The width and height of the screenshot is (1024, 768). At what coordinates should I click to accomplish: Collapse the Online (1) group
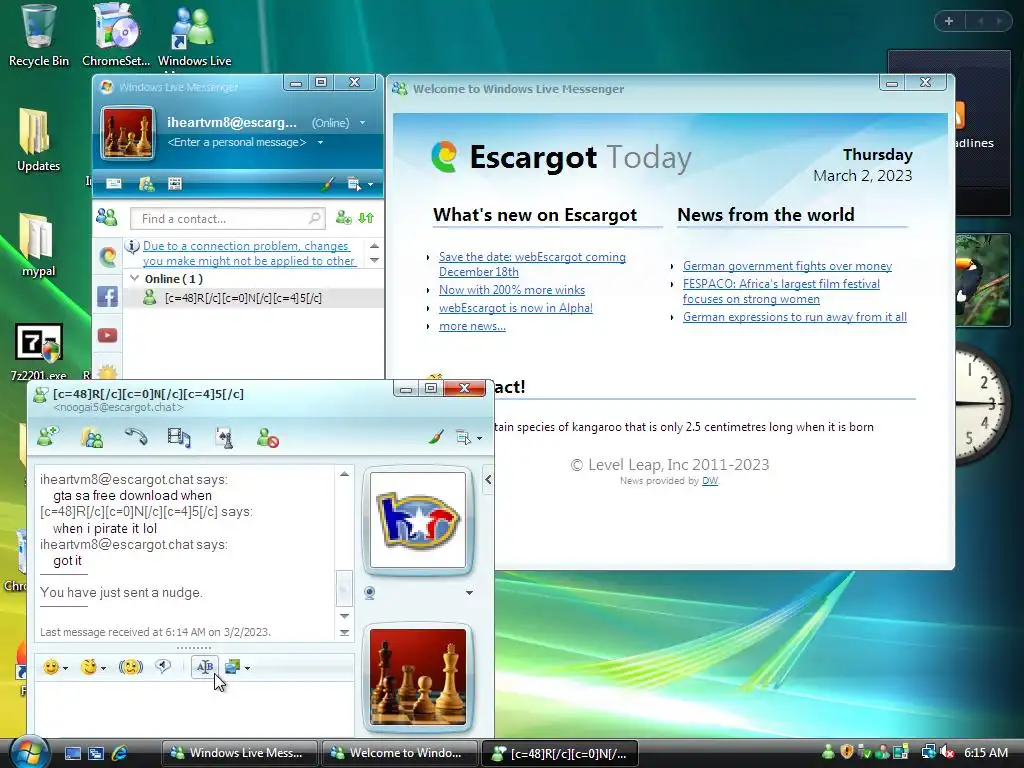pyautogui.click(x=135, y=279)
